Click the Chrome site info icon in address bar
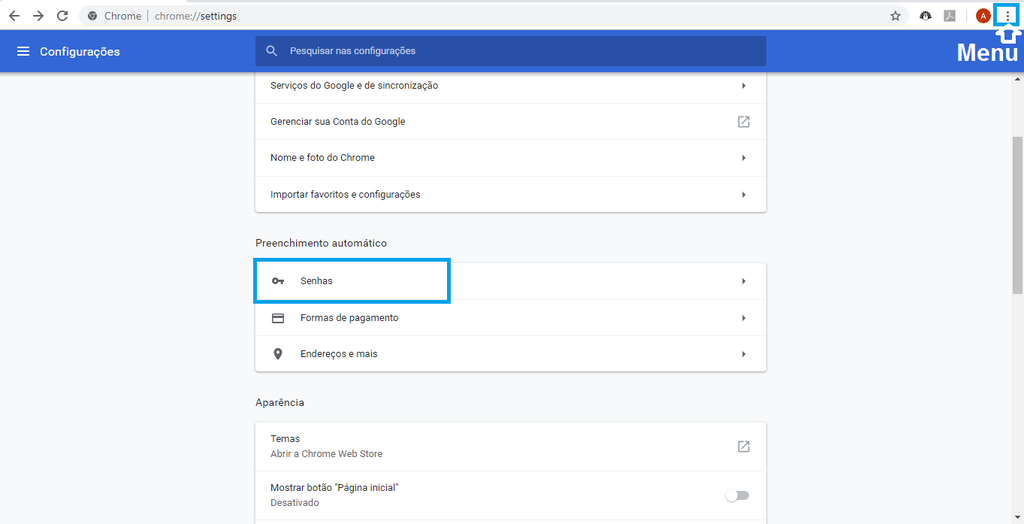 tap(92, 16)
